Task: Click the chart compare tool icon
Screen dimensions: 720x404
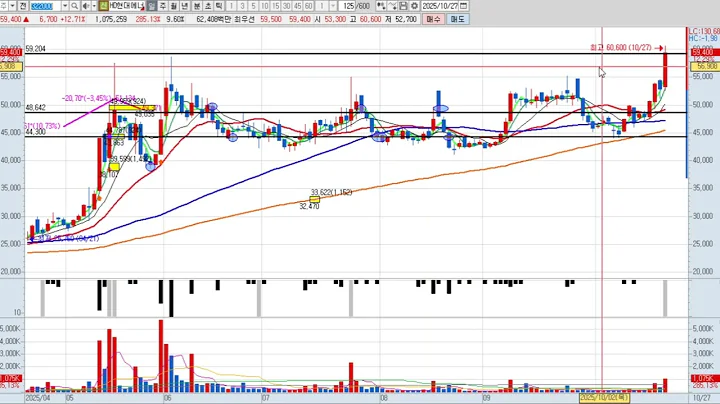Action: 381,6
